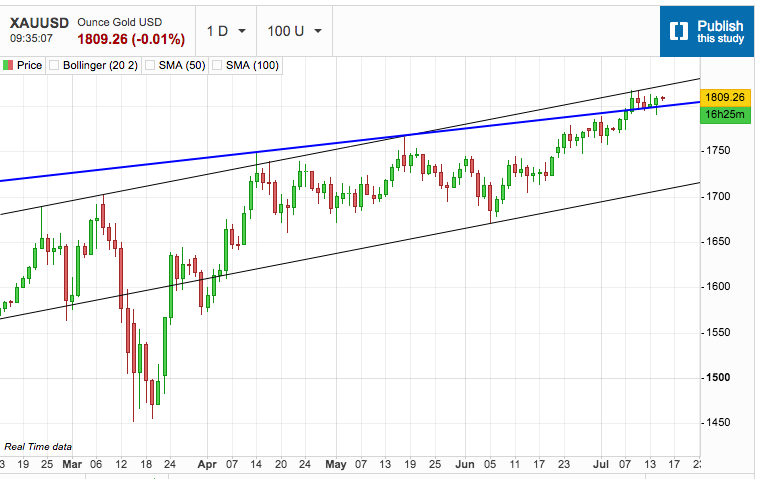This screenshot has width=758, height=479.
Task: Click the 09:35:07 timestamp
Action: [31, 38]
